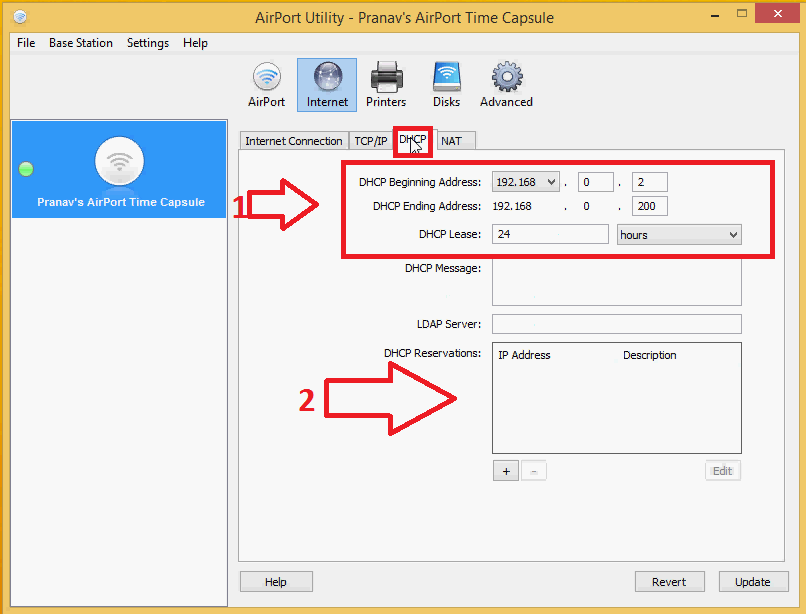
Task: Open the NAT tab
Action: coord(452,141)
